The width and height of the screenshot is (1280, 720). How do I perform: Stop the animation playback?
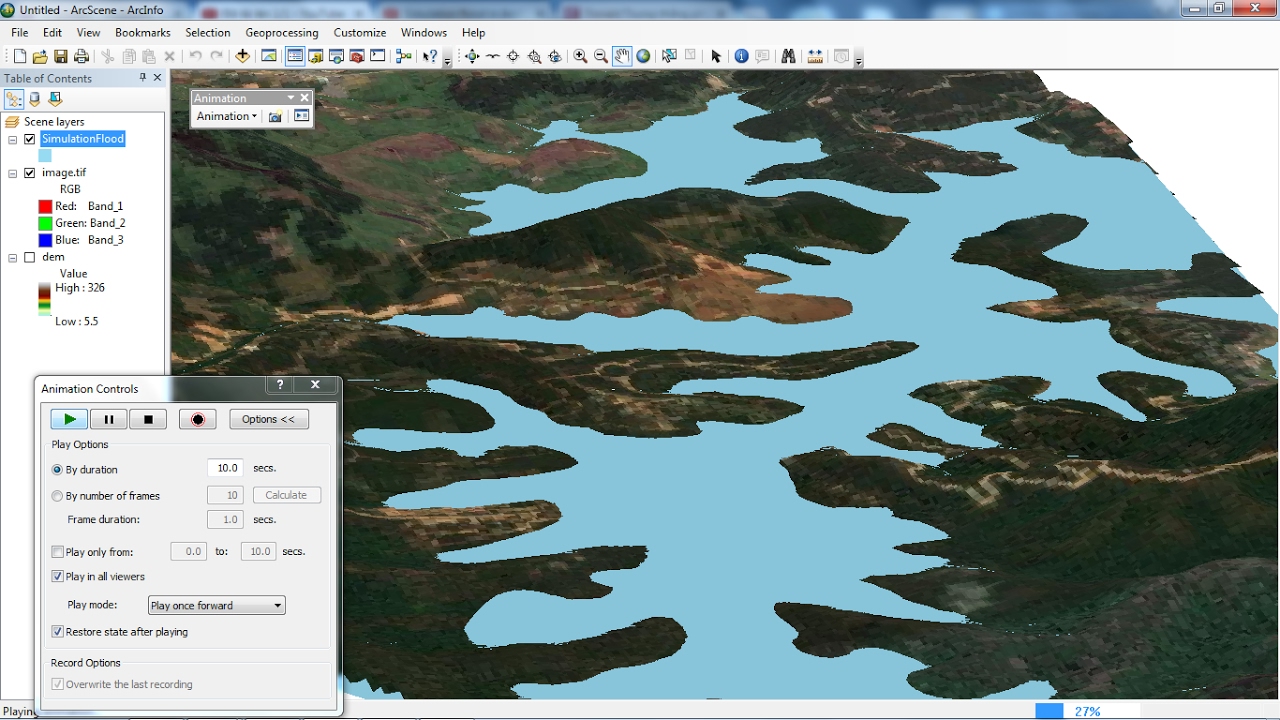pos(148,419)
